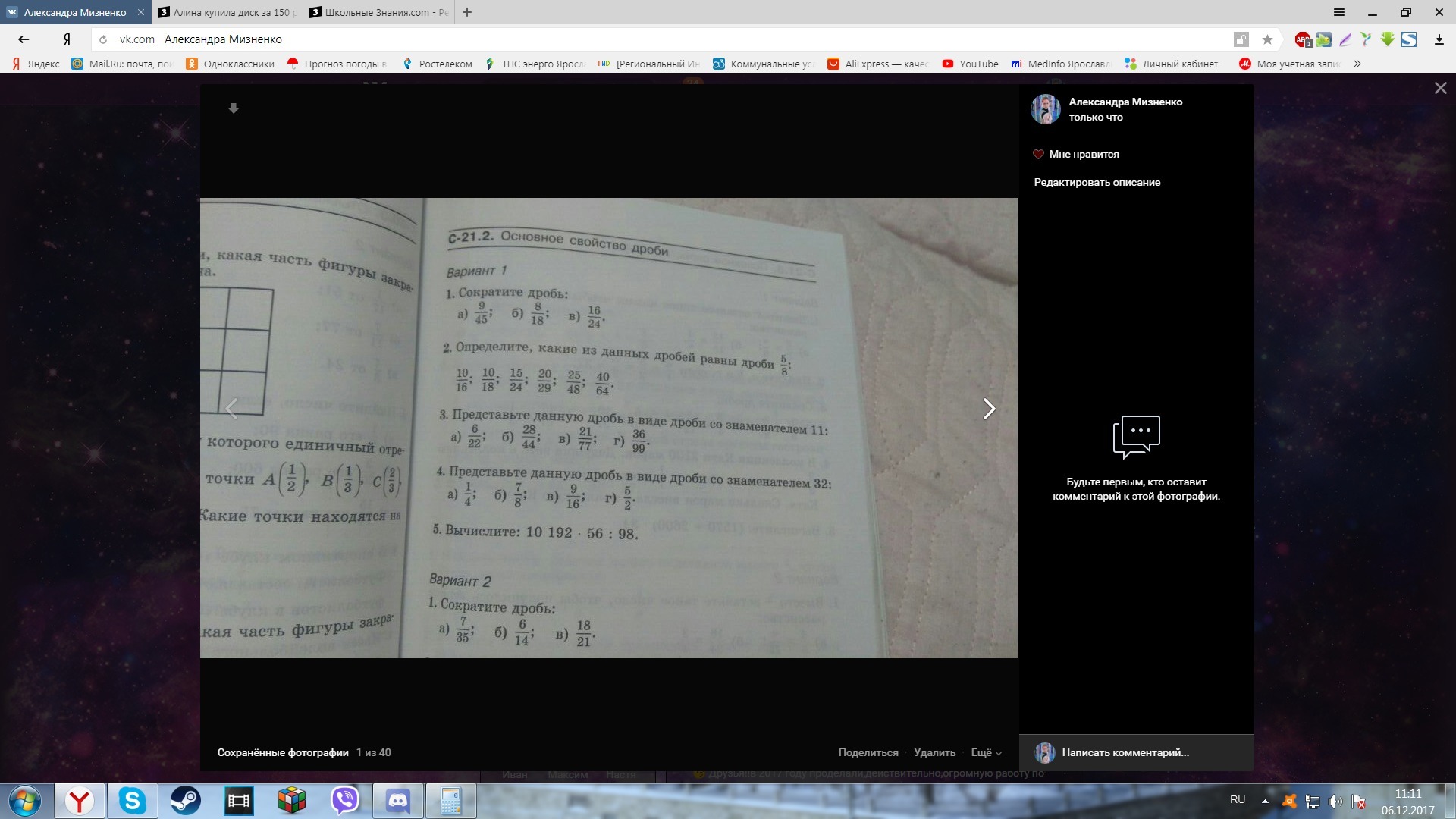
Task: Open the Ещё dropdown below the photo
Action: click(x=984, y=752)
